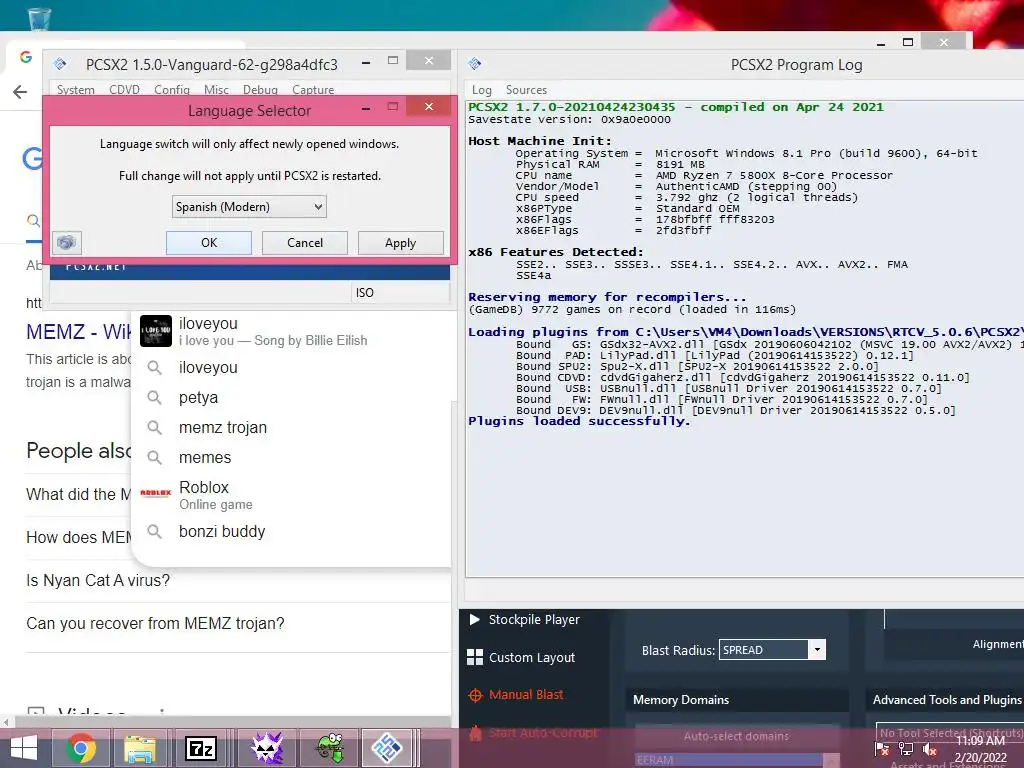Click the Custom Layout grid icon
This screenshot has width=1024, height=768.
coord(475,658)
